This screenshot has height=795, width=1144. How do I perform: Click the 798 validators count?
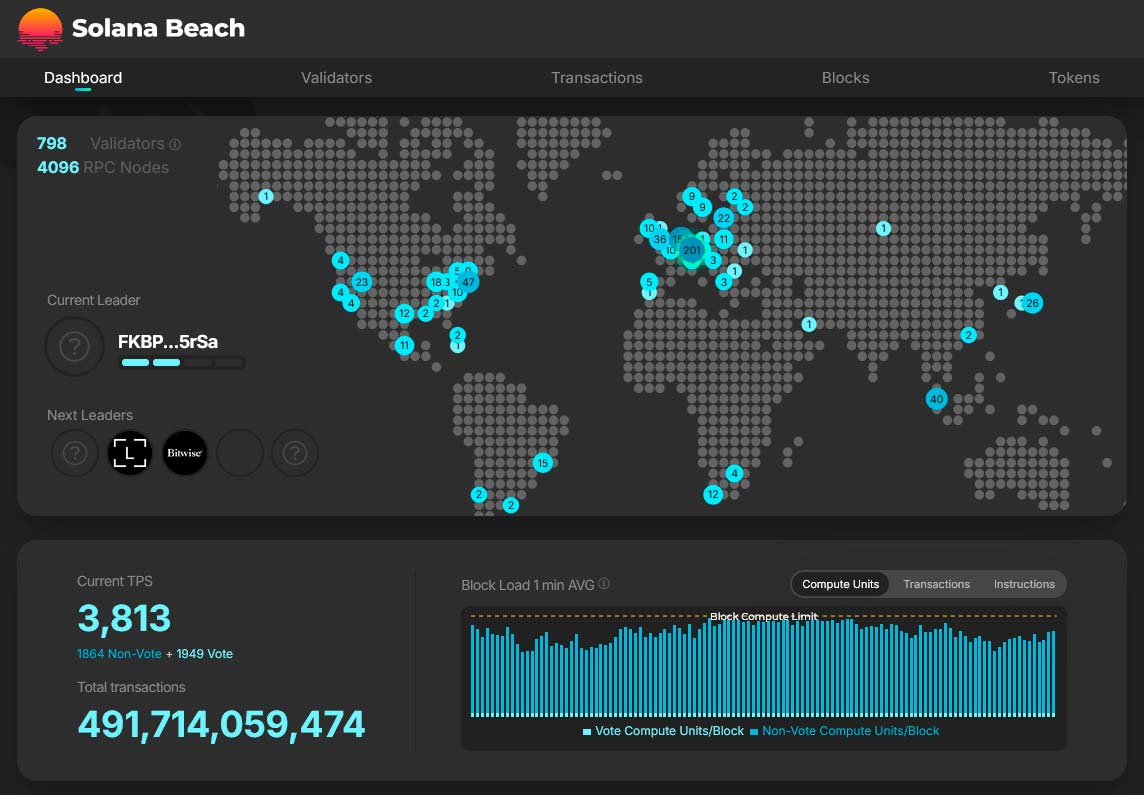[51, 144]
